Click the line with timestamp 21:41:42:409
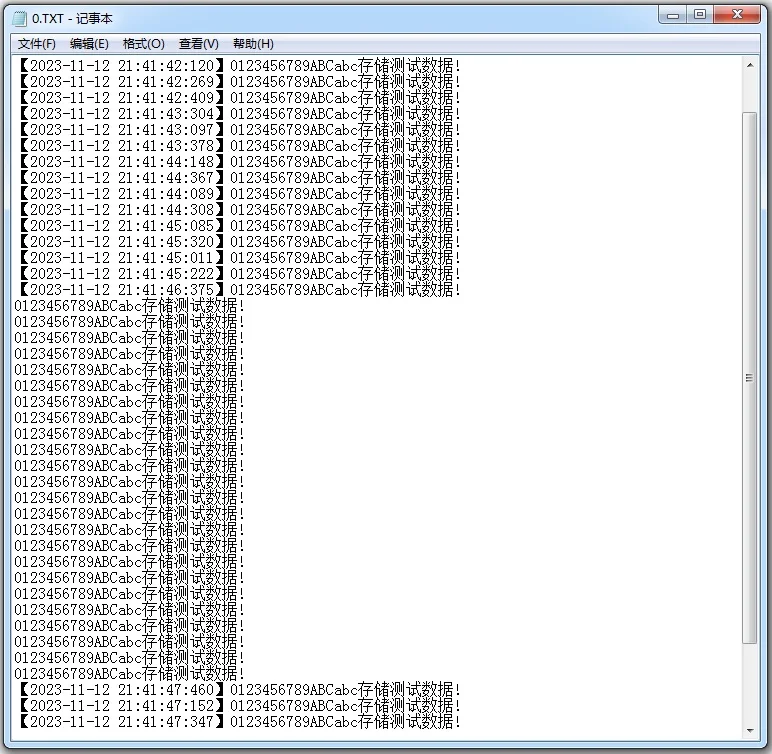Screen dimensions: 772x754 point(239,98)
